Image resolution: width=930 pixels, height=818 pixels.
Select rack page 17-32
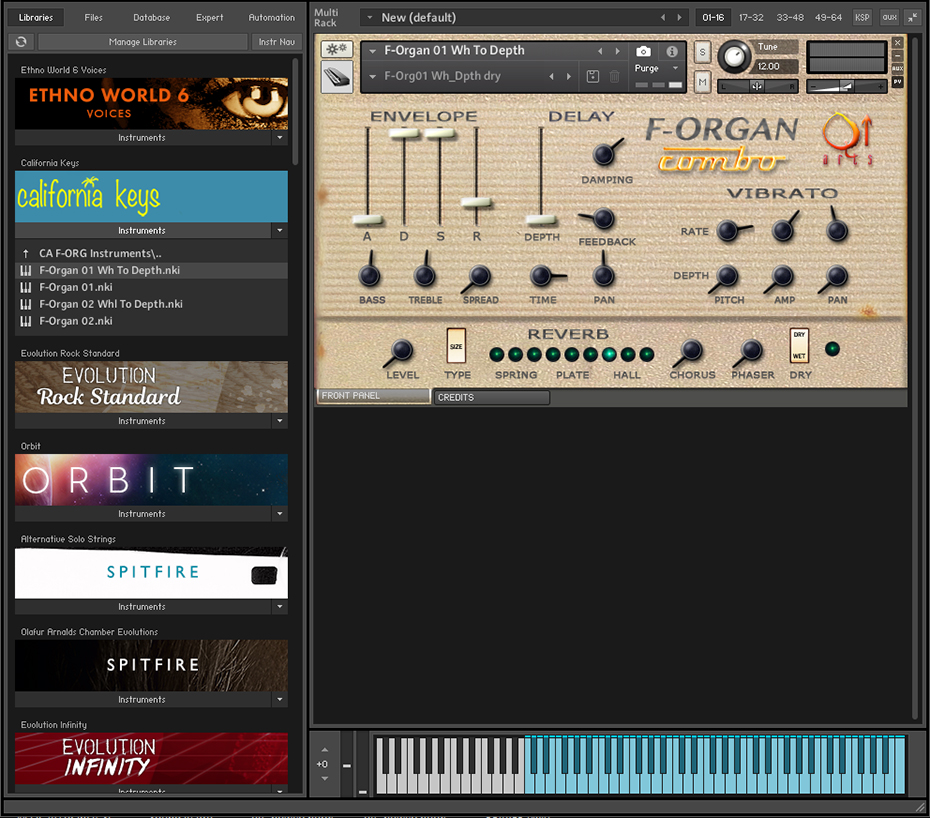pyautogui.click(x=750, y=18)
